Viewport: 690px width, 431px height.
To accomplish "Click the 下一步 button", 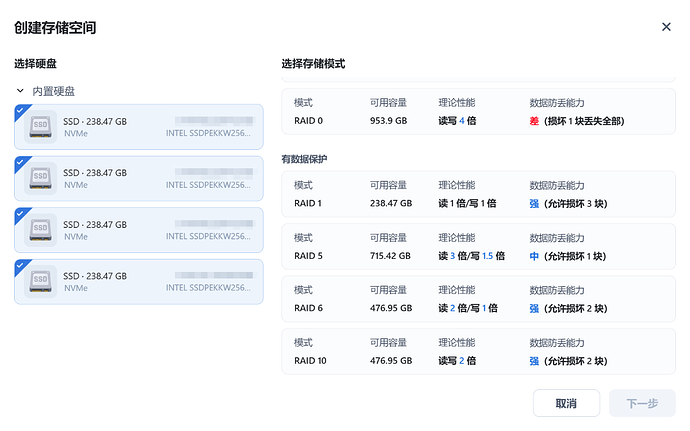I will [x=641, y=403].
